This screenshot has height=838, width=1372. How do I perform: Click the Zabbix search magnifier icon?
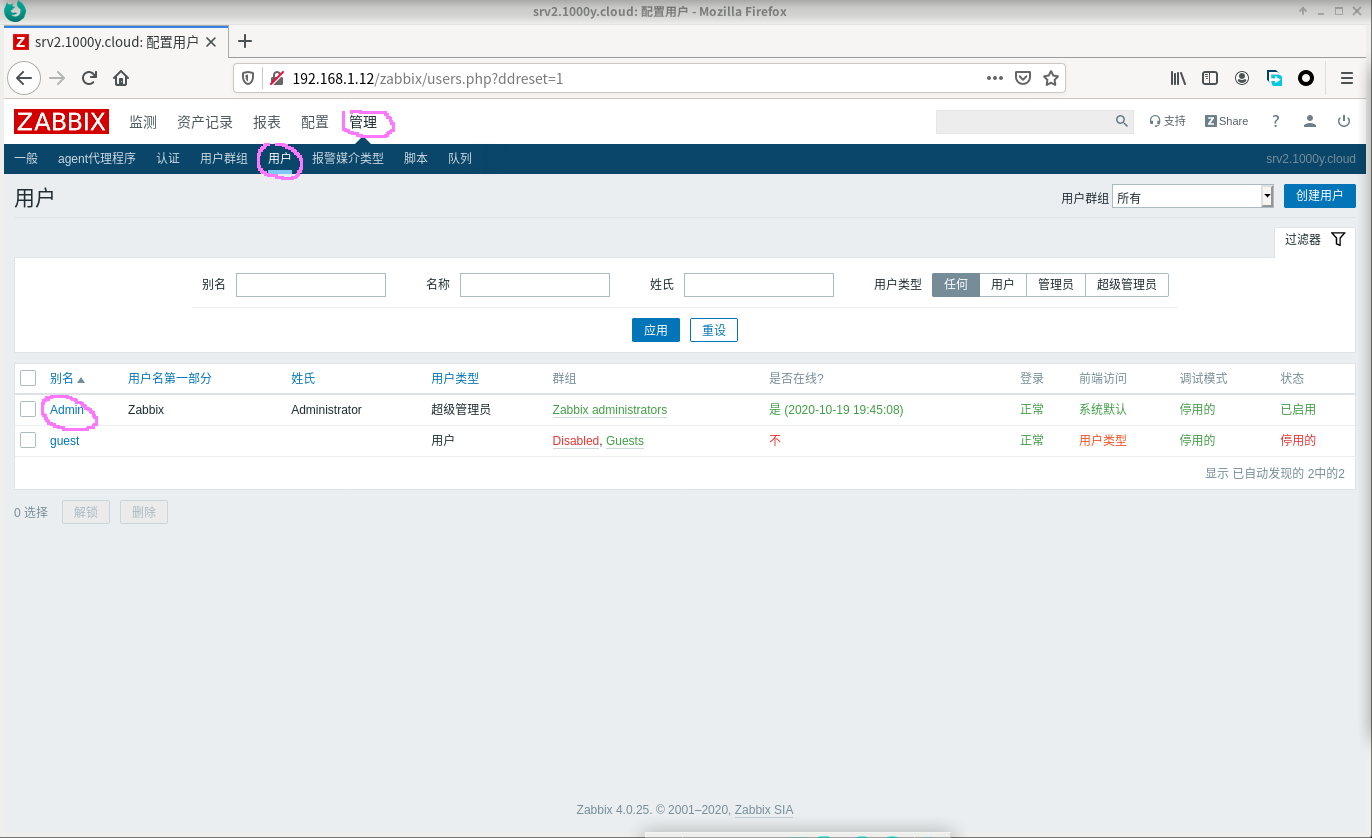tap(1121, 121)
